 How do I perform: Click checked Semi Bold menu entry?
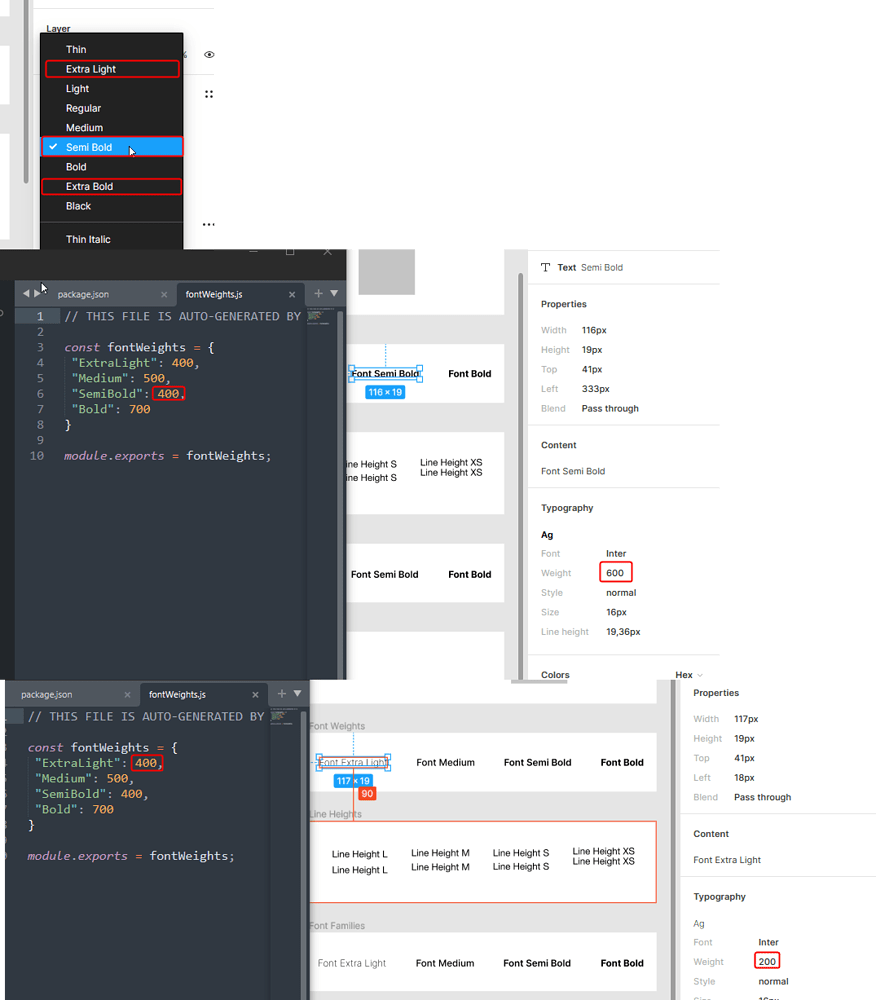(x=112, y=147)
